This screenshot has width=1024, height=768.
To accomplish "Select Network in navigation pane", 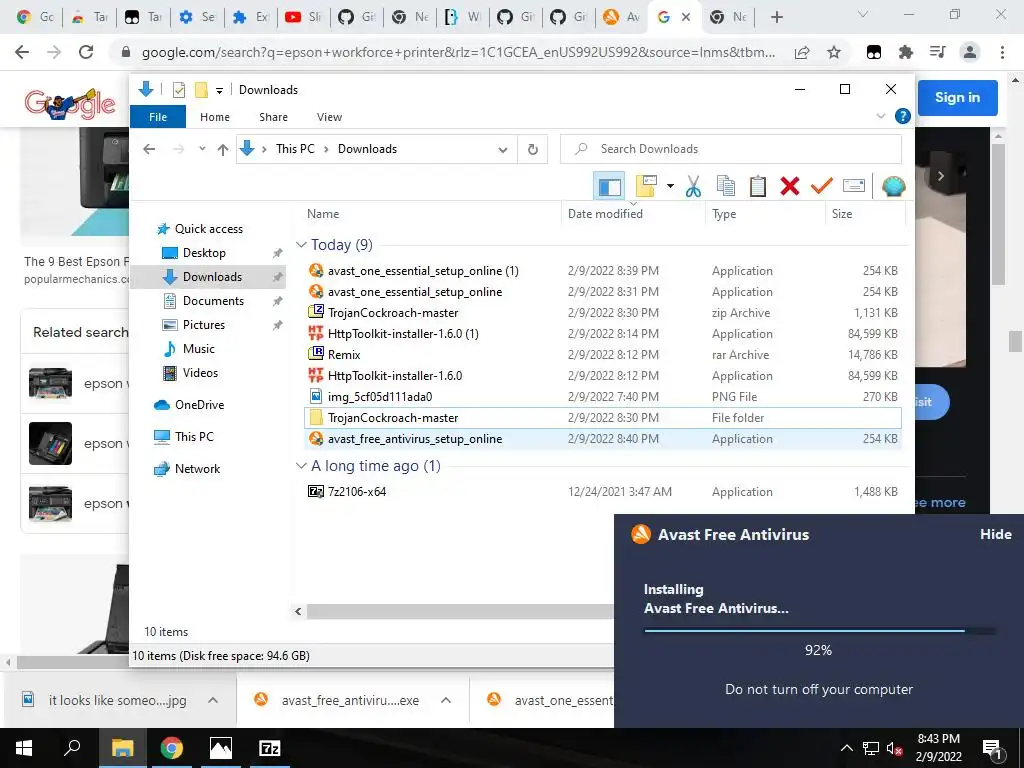I will [x=197, y=469].
